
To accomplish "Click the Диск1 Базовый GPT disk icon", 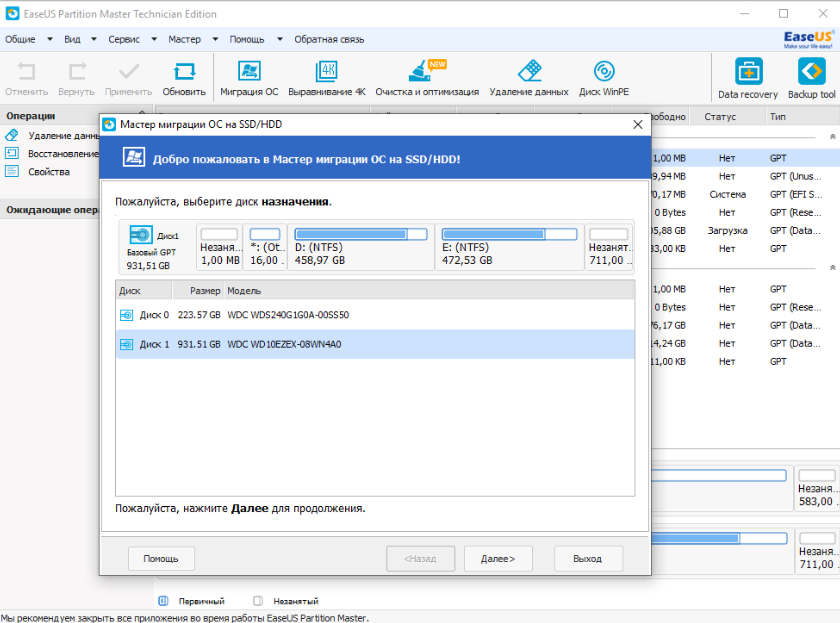I will [x=141, y=235].
